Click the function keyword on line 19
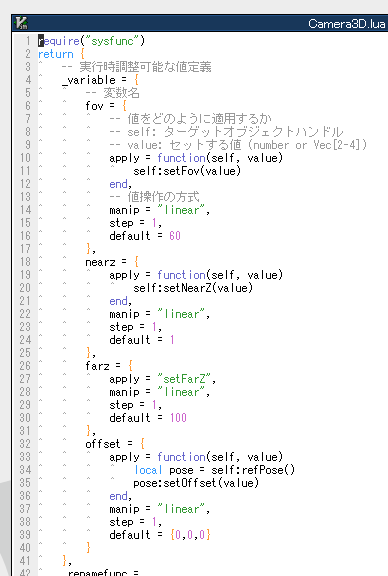The image size is (388, 576). tap(181, 275)
